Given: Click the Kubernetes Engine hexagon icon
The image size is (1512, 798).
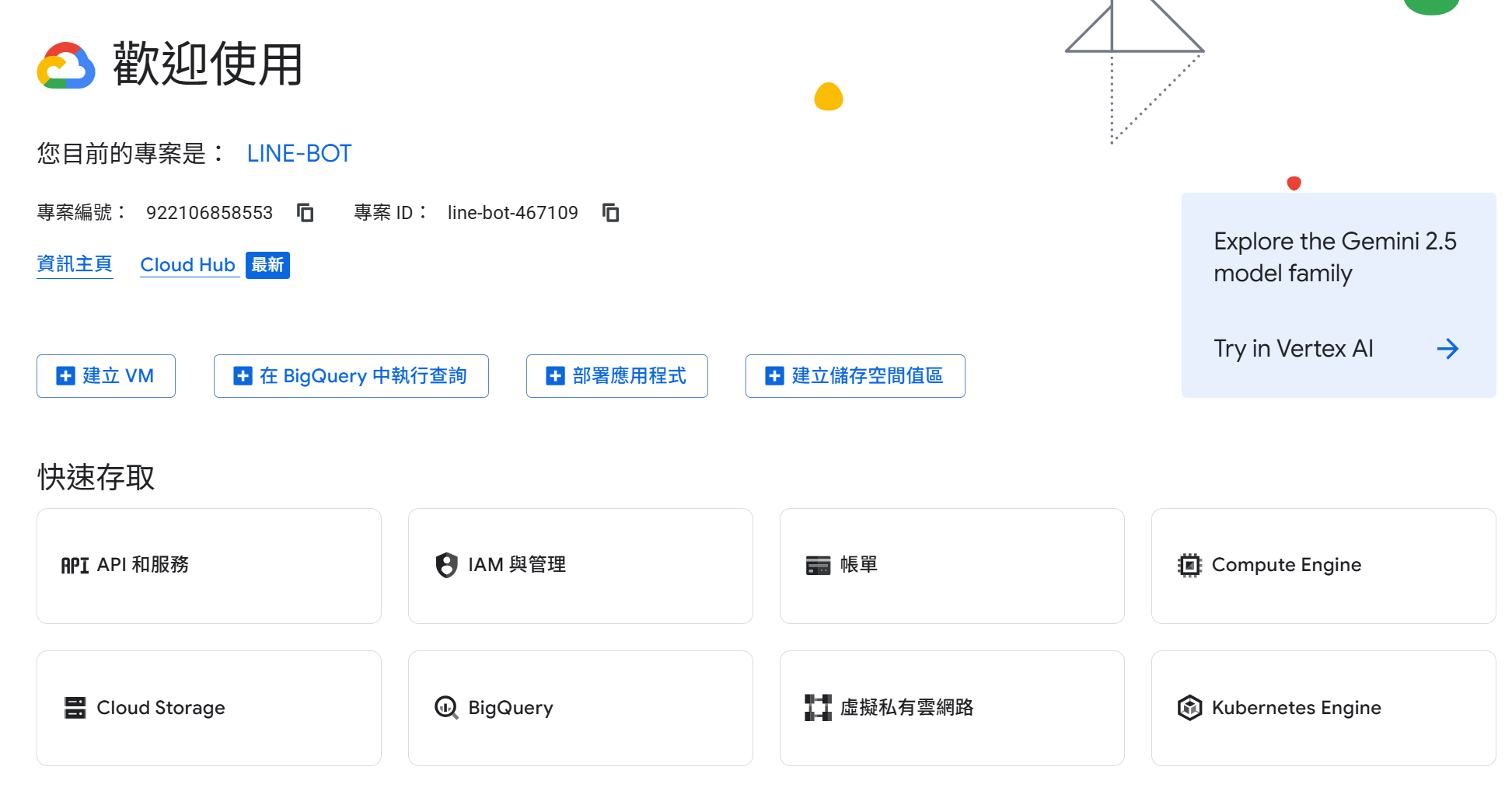Looking at the screenshot, I should click(1189, 708).
